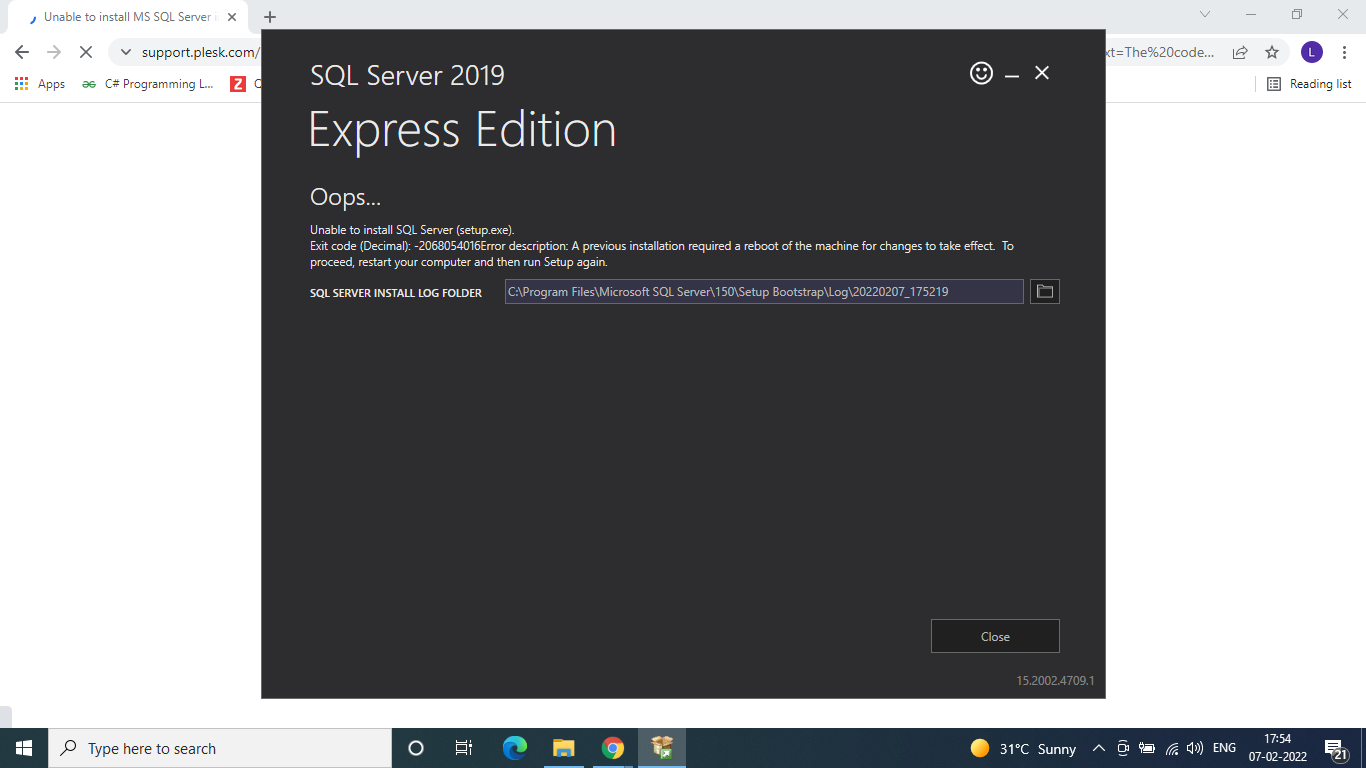Open Cortana circle on taskbar
Screen dimensions: 1366x768
tap(416, 748)
